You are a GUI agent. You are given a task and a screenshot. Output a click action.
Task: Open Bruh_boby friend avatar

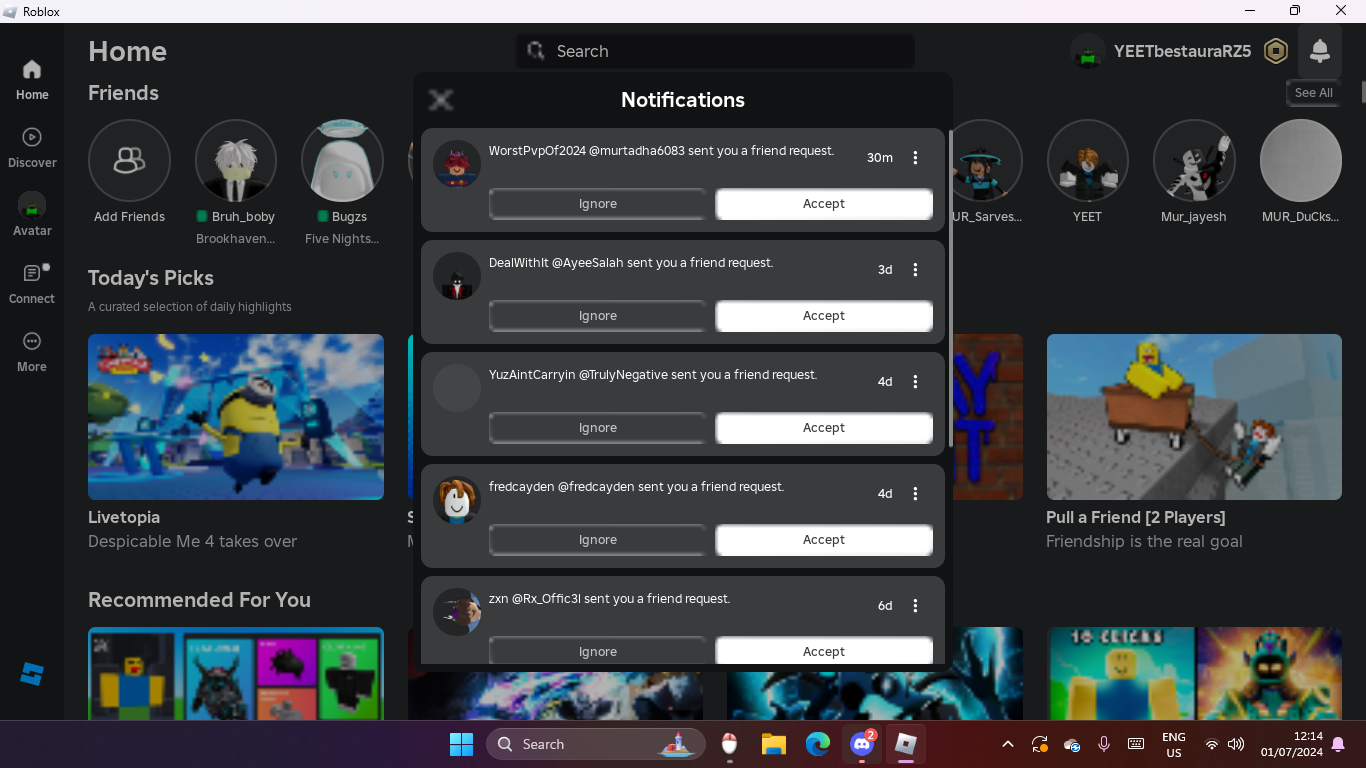pyautogui.click(x=236, y=160)
